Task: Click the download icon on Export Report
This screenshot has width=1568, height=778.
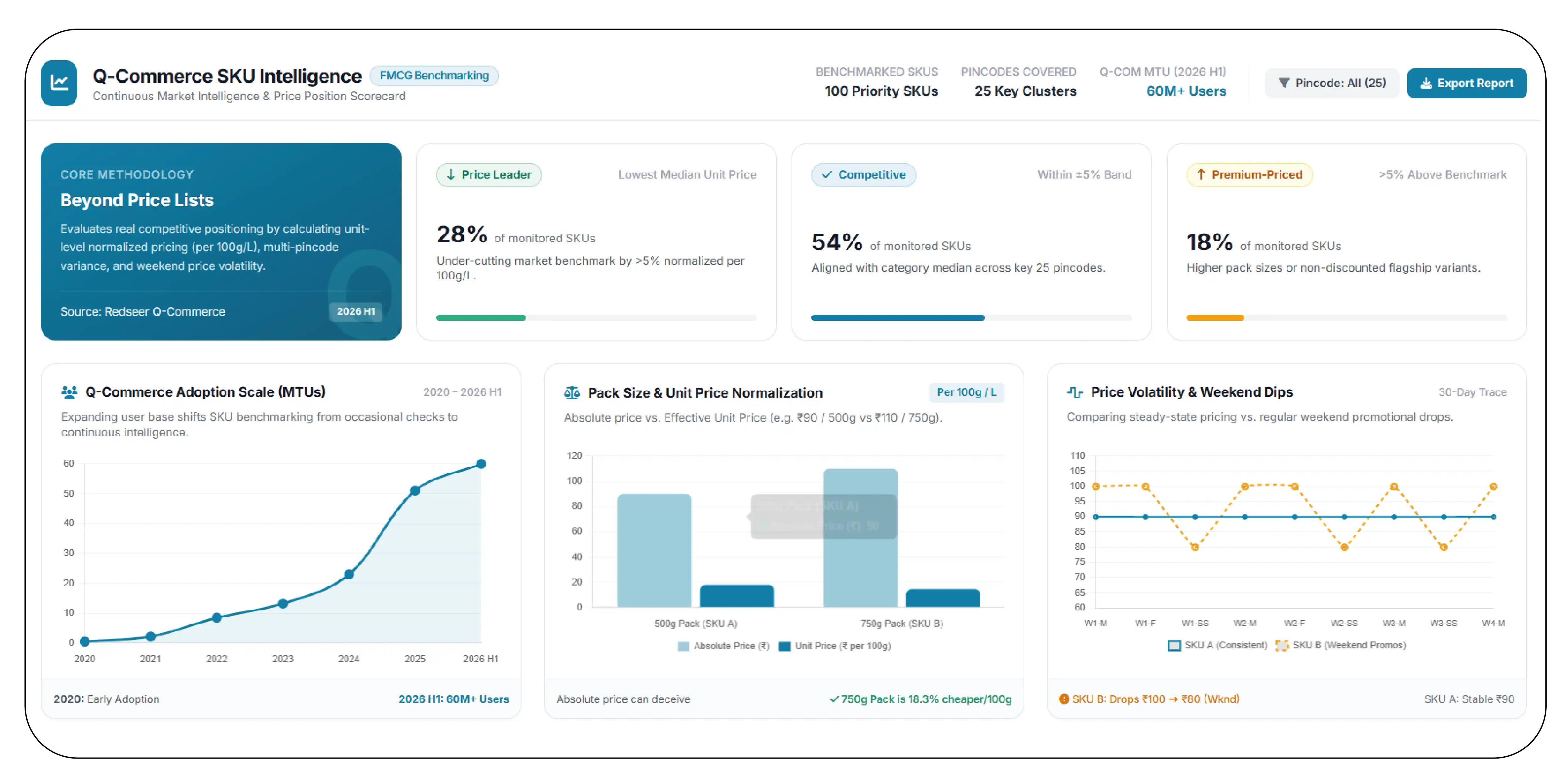Action: click(1425, 83)
